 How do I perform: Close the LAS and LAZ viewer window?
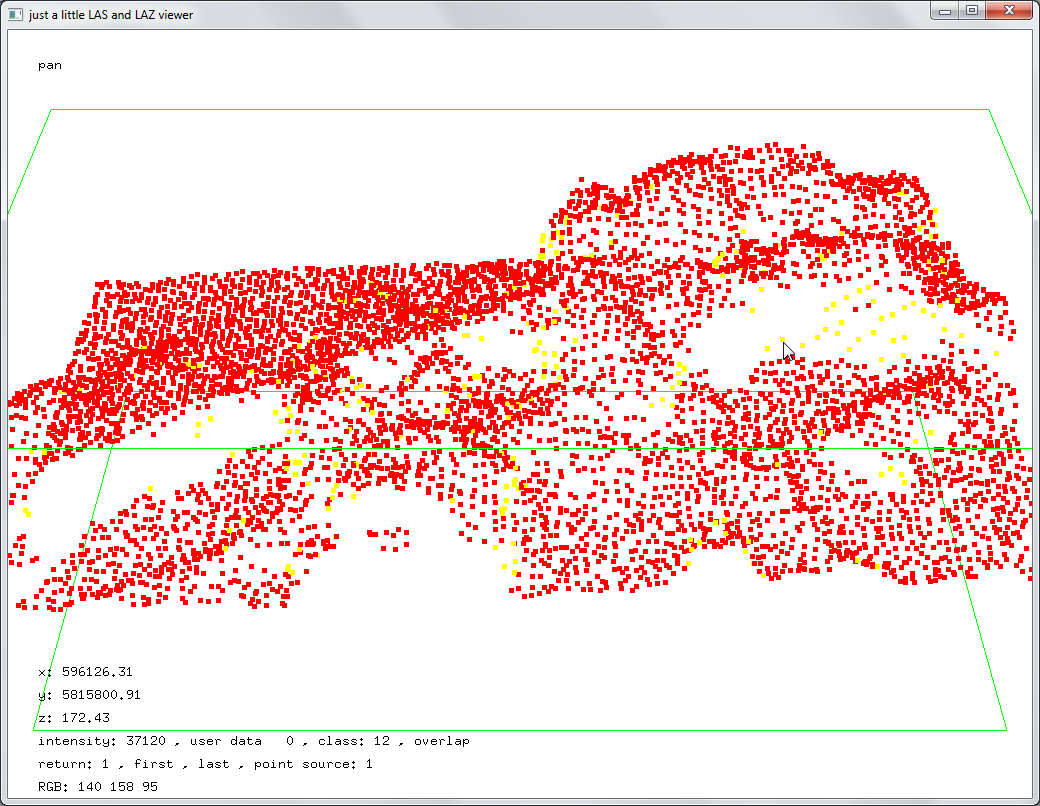pos(1010,11)
